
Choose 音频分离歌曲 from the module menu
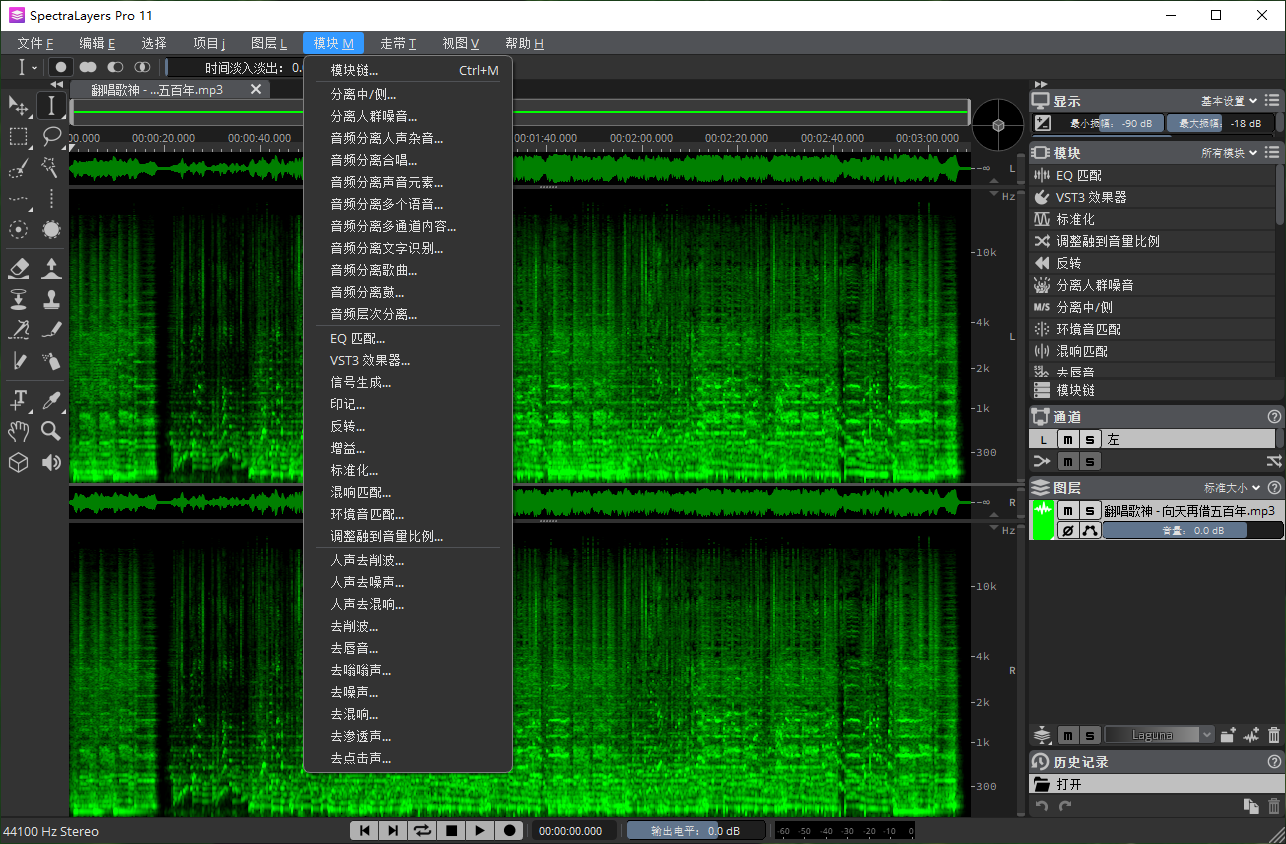tap(374, 270)
